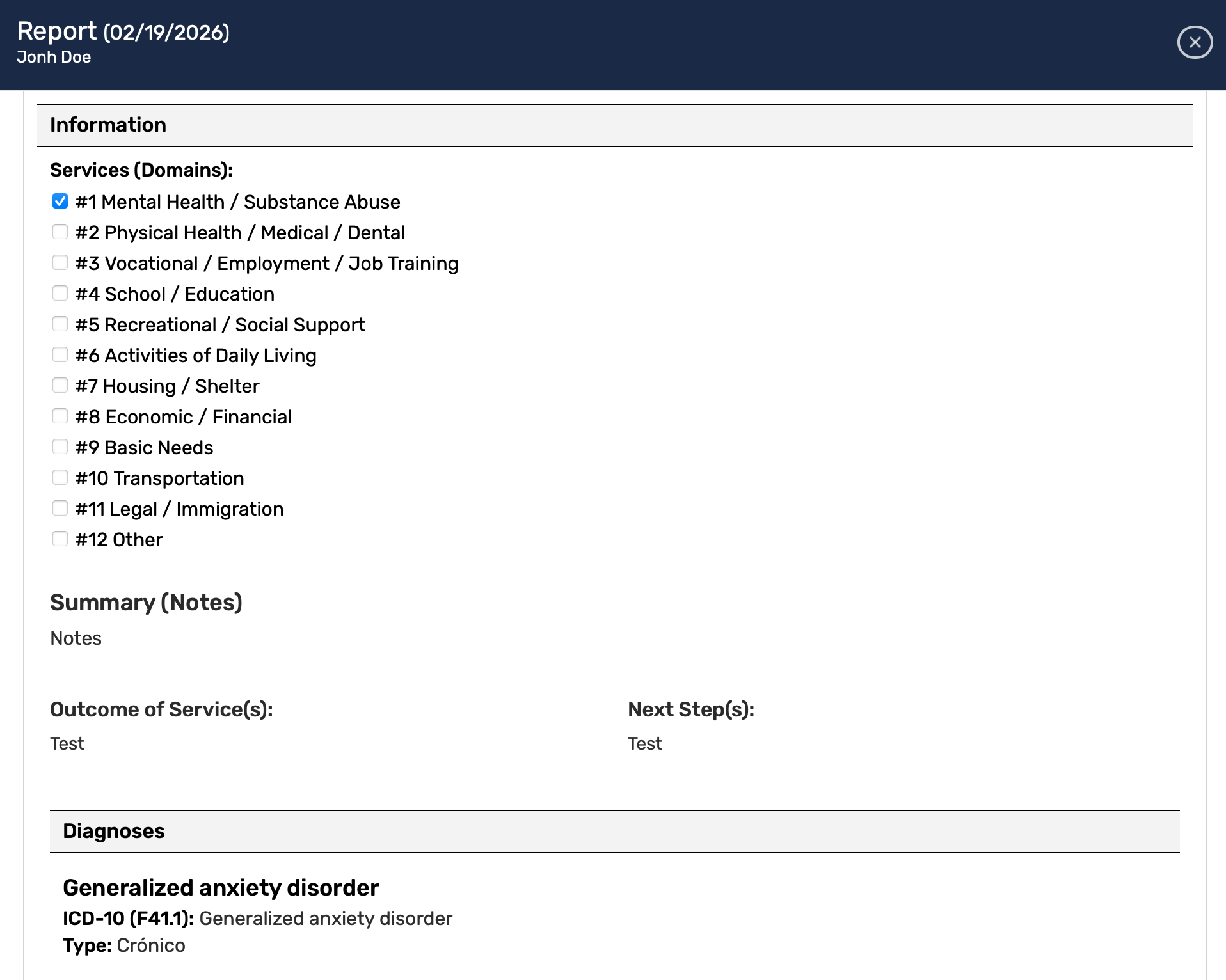Enable #3 Vocational / Employment / Job Training
This screenshot has height=980, width=1226.
click(x=60, y=263)
